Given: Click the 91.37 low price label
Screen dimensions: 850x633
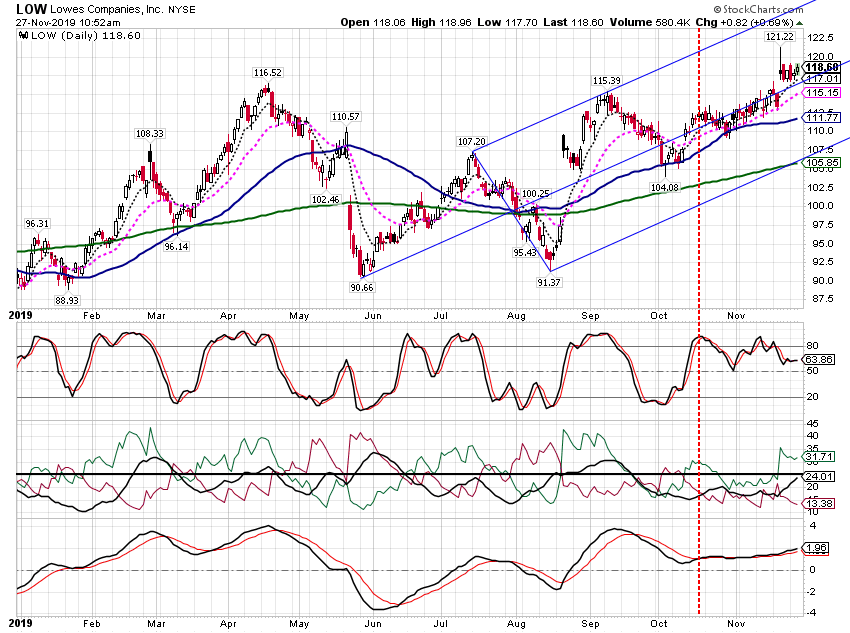Looking at the screenshot, I should tap(549, 282).
